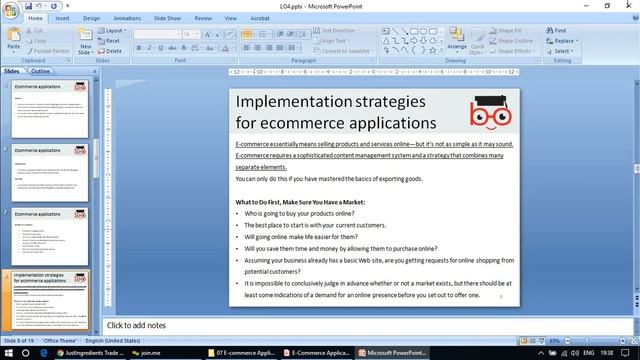The width and height of the screenshot is (640, 360).
Task: Align text left
Action: 247,48
